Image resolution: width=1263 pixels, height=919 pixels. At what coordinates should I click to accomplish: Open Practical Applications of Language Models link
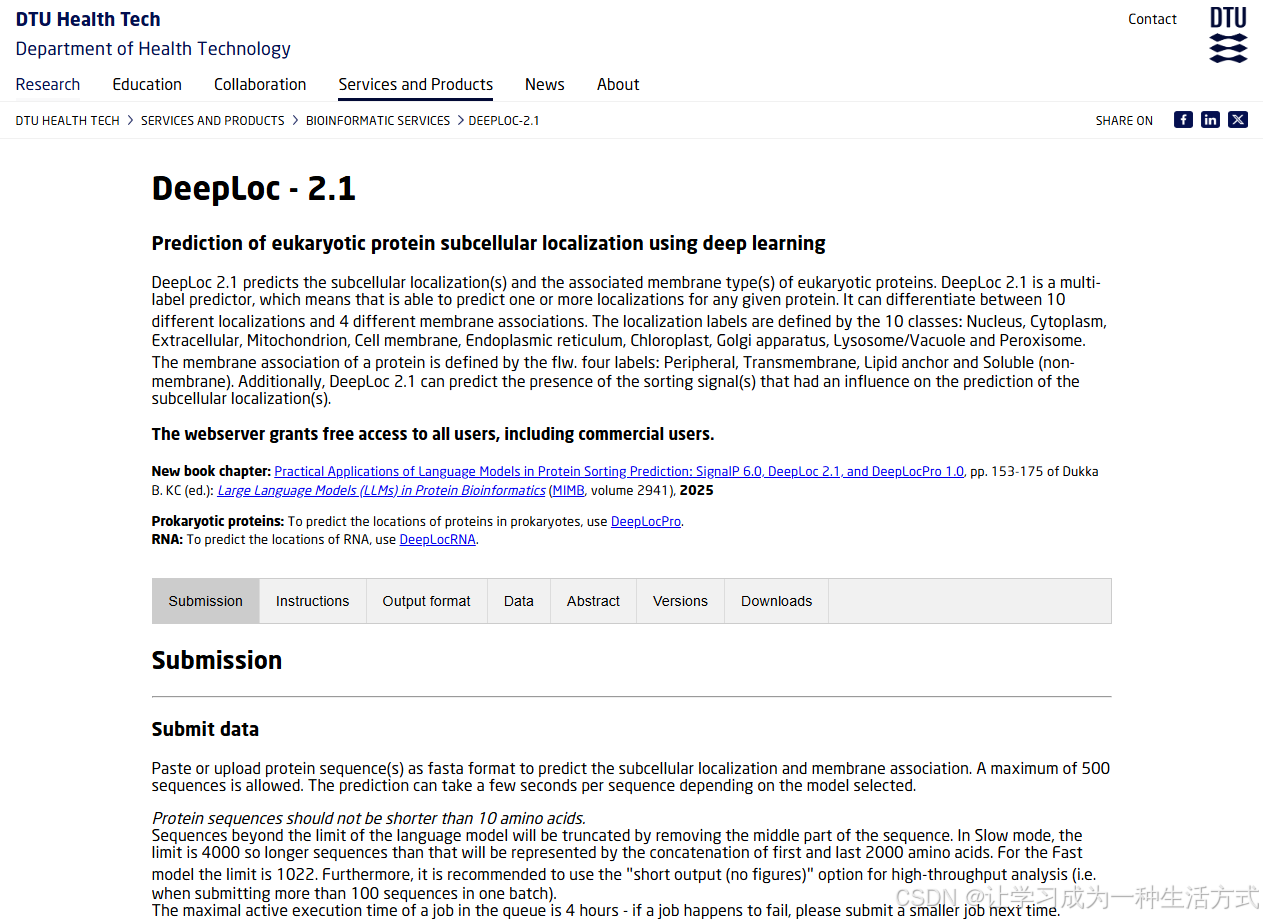point(619,471)
